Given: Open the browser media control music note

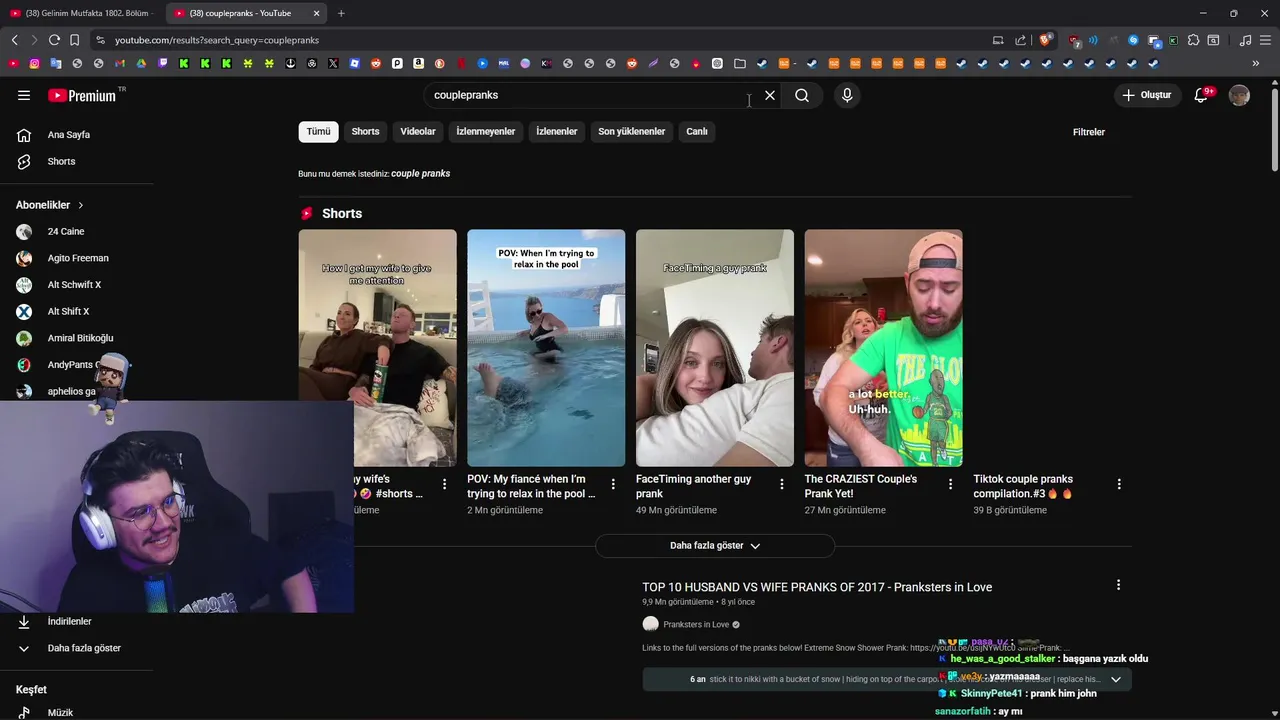Looking at the screenshot, I should tap(1245, 40).
